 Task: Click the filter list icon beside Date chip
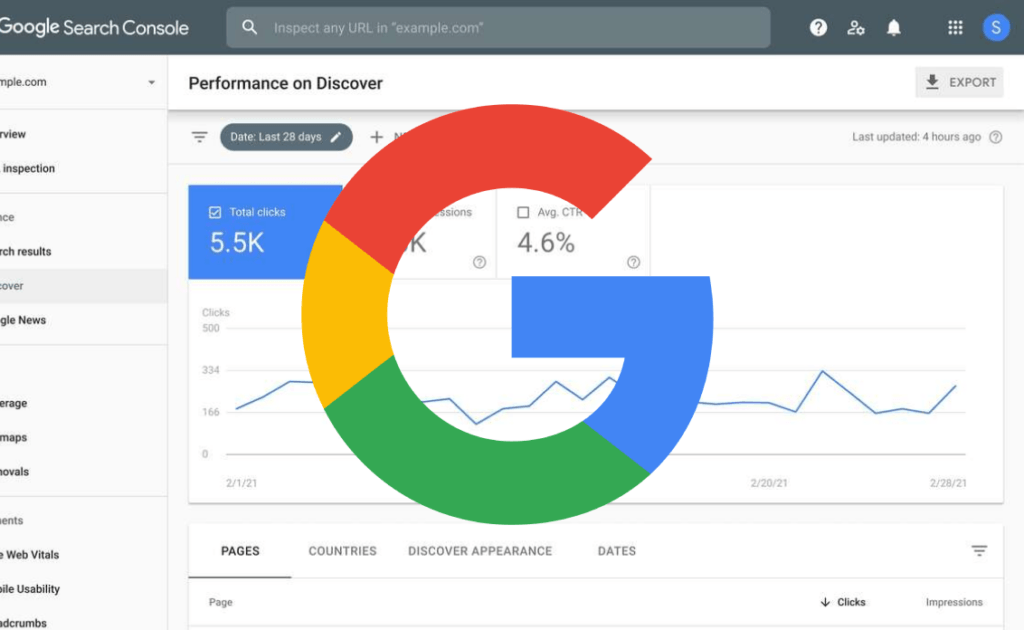click(x=199, y=137)
